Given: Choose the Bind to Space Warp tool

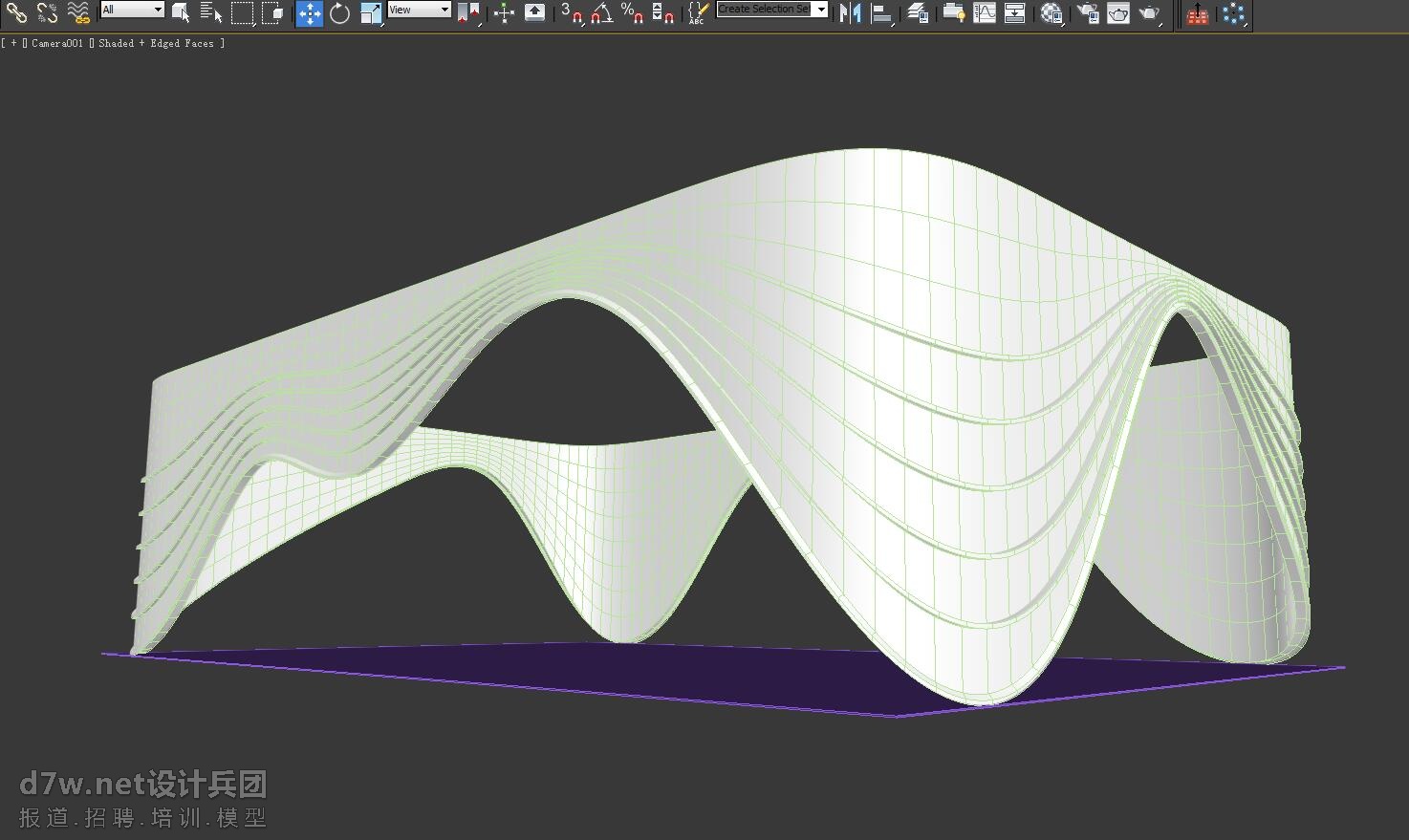Looking at the screenshot, I should (x=77, y=12).
